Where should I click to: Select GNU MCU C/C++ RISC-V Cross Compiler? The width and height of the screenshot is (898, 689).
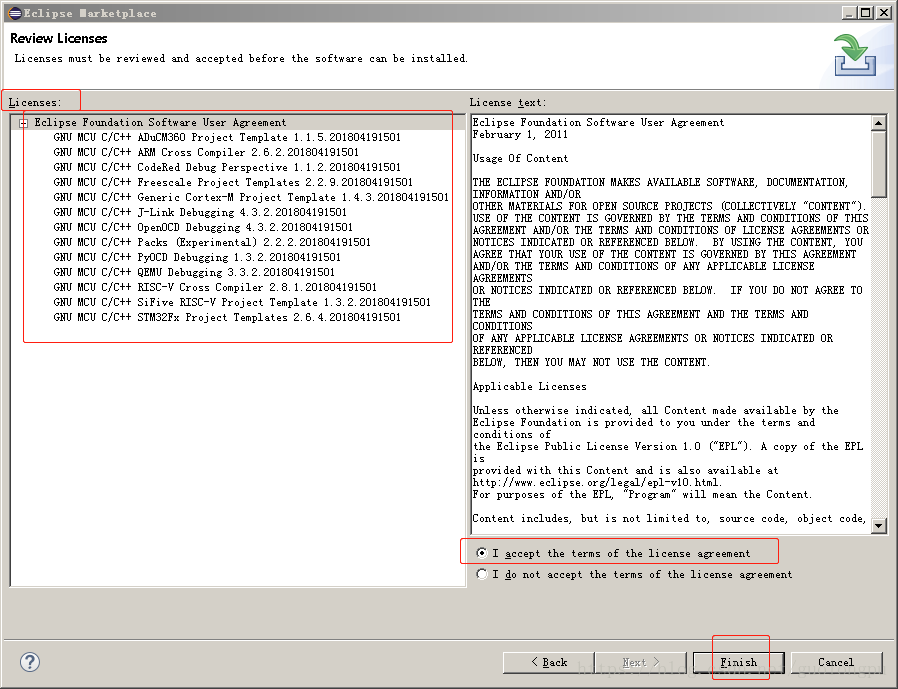click(x=215, y=287)
